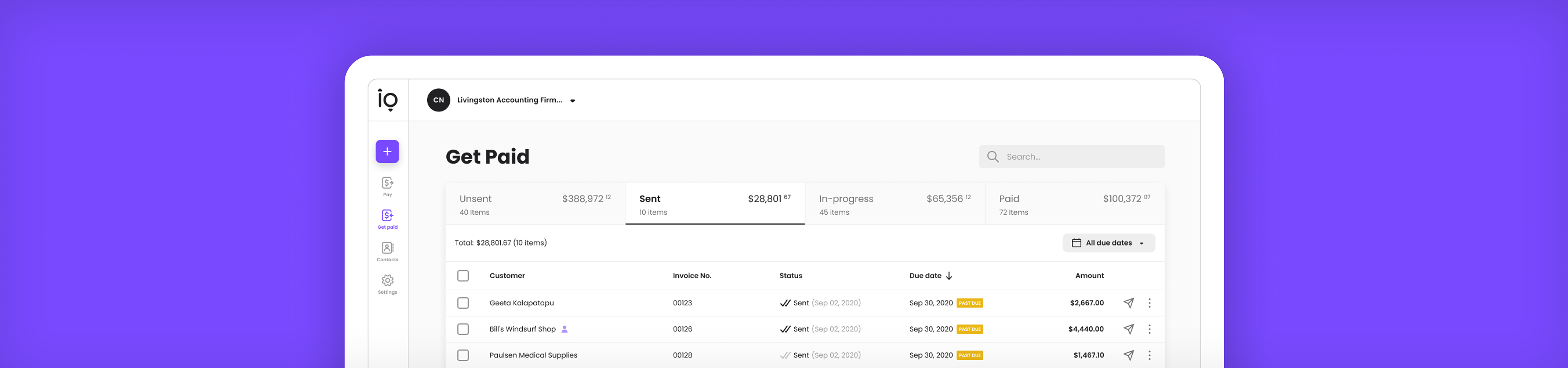Switch to the Sent tab

coord(715,204)
